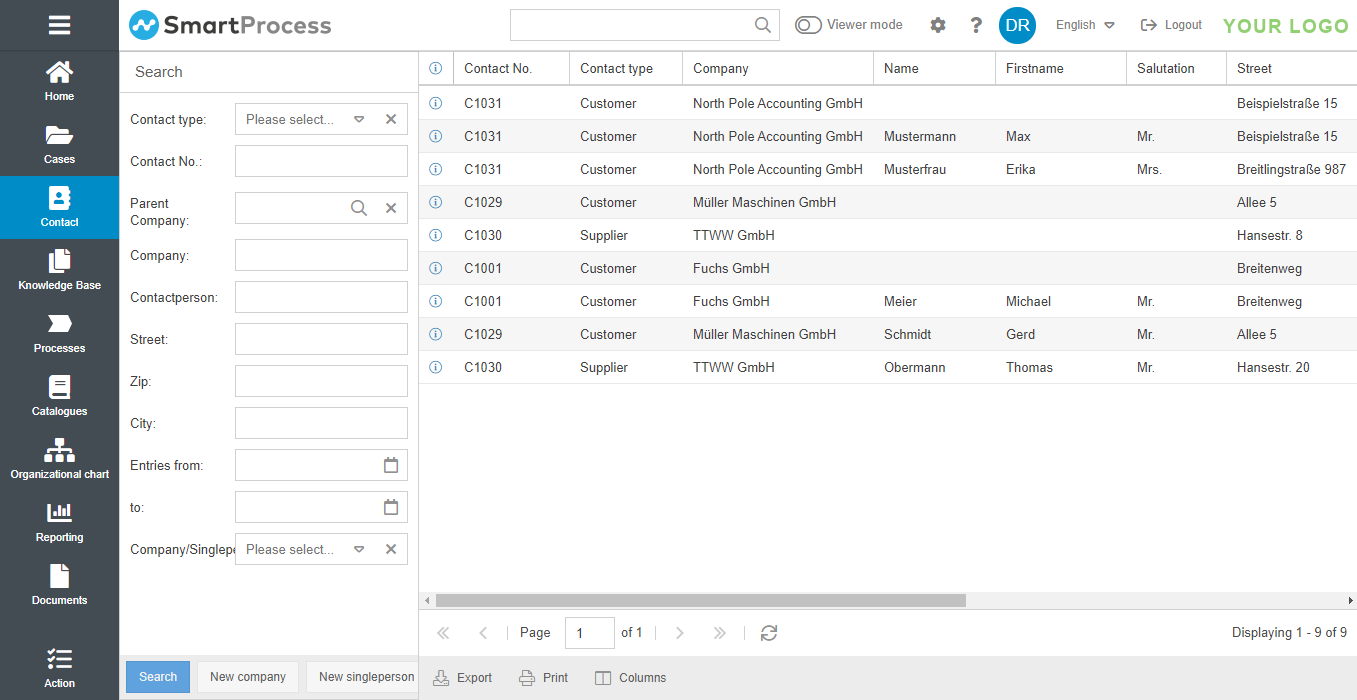The height and width of the screenshot is (700, 1357).
Task: Open the DR user avatar
Action: pos(1017,25)
